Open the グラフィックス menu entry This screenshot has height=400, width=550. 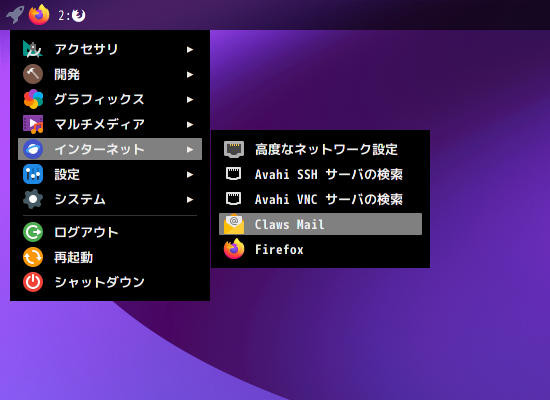(110, 99)
